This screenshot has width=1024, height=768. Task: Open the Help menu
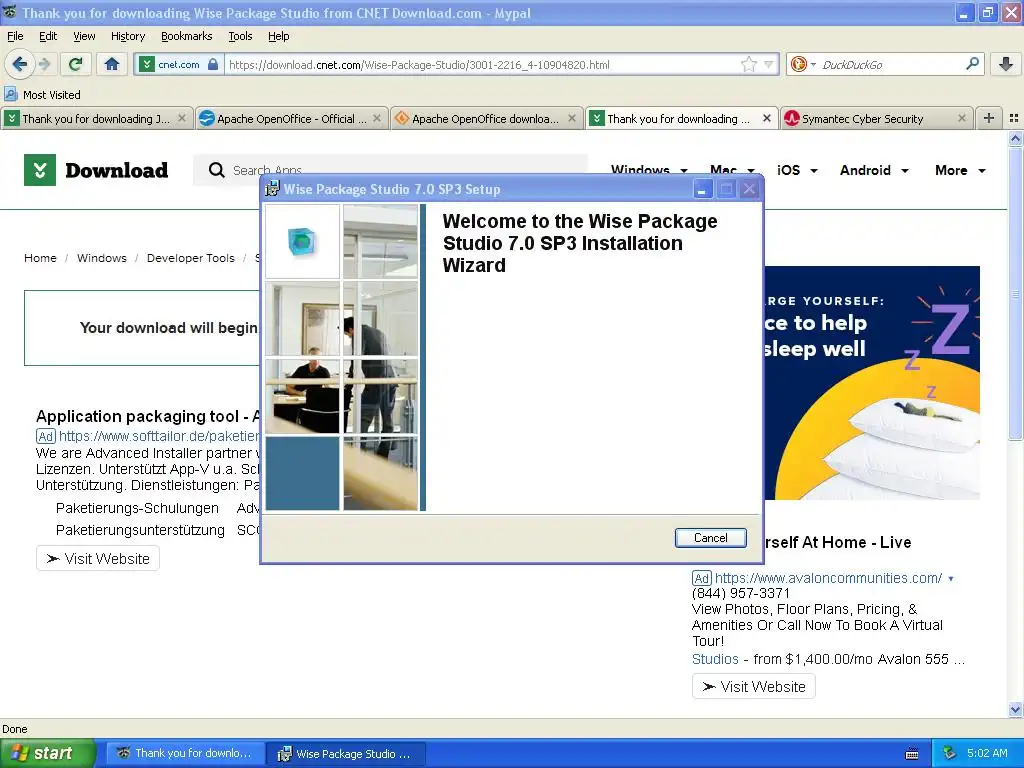278,36
